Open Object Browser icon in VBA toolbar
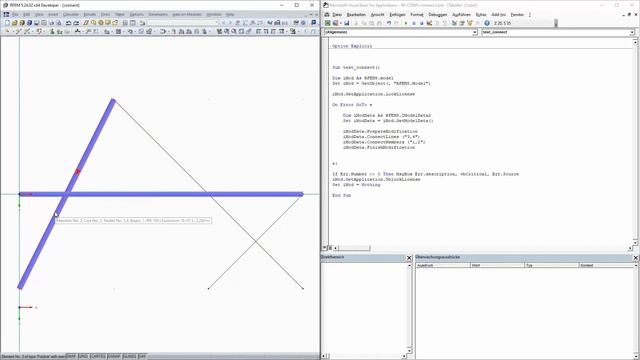 (469, 23)
